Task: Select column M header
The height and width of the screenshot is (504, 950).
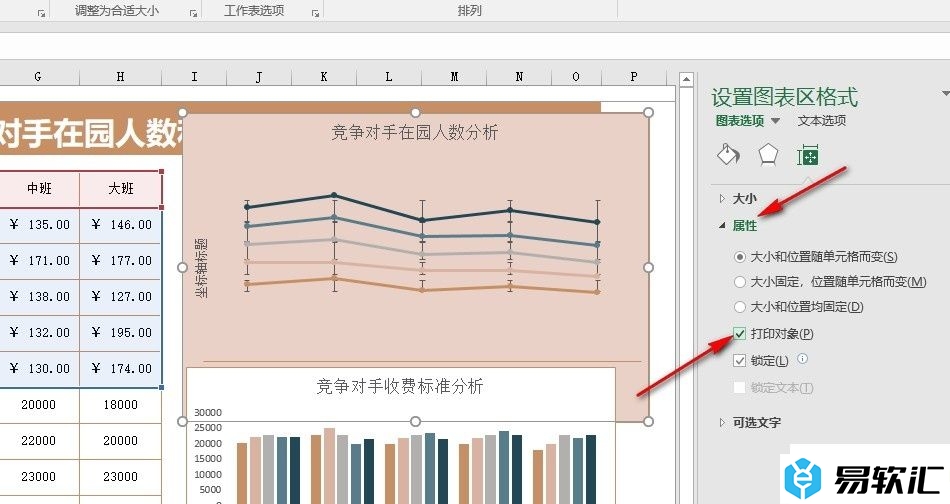Action: [454, 76]
